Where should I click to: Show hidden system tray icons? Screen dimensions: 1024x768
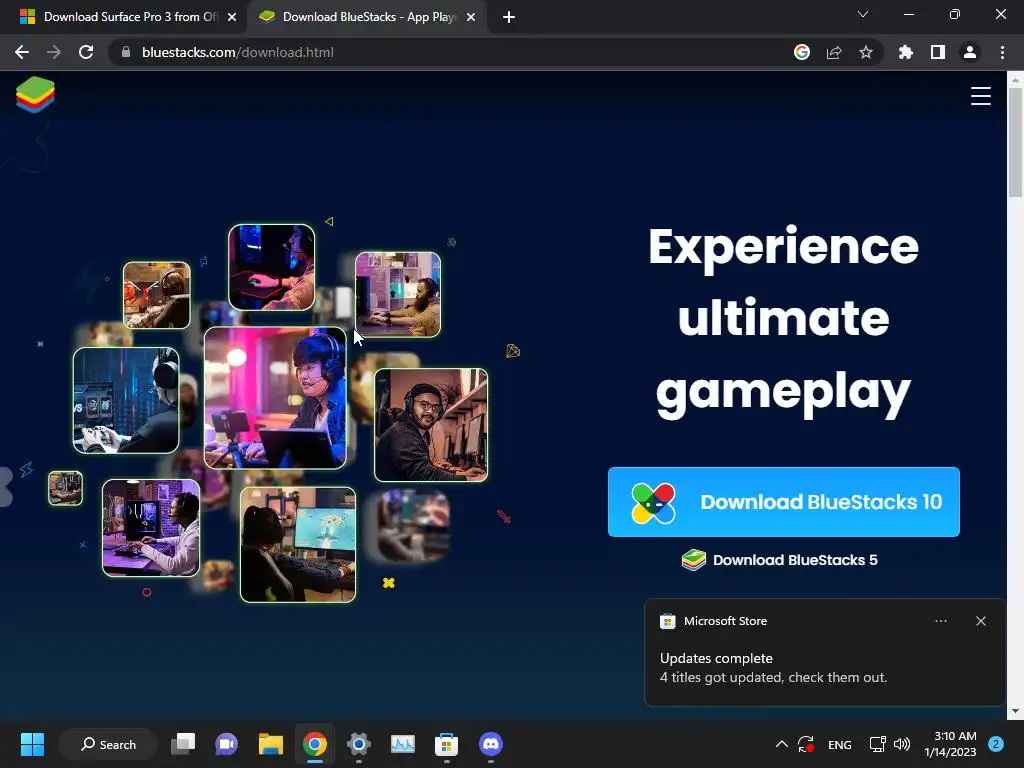(x=781, y=744)
